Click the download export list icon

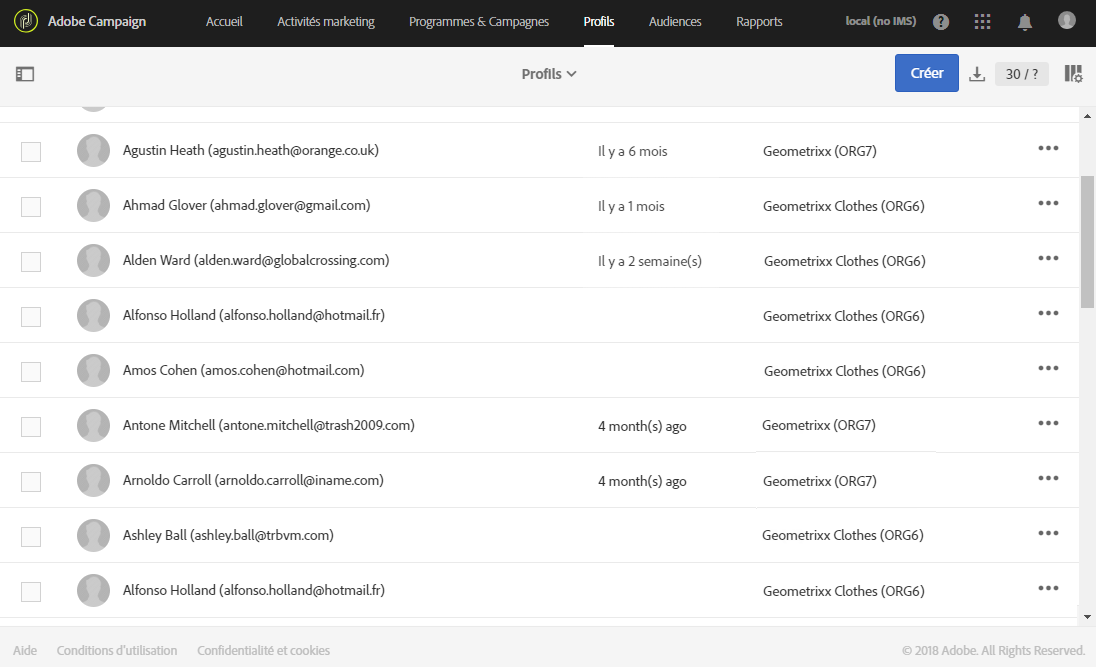pos(977,74)
